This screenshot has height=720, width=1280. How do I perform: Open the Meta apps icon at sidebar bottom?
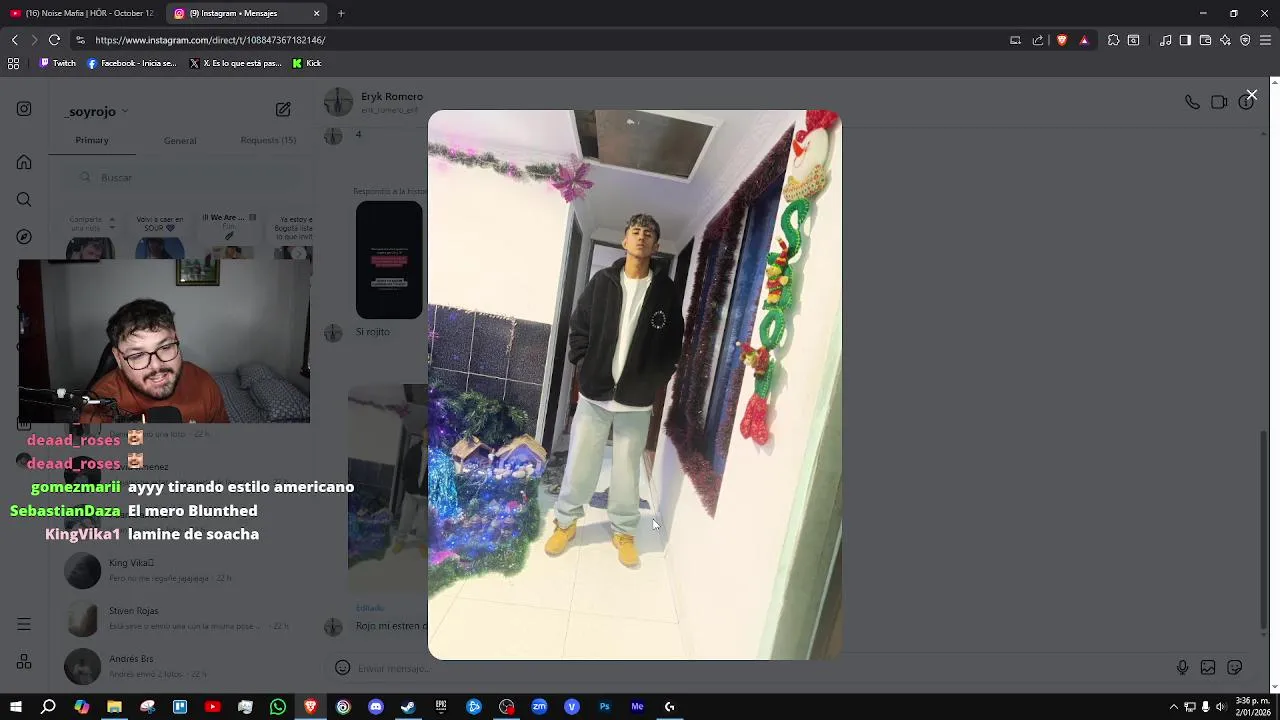24,662
